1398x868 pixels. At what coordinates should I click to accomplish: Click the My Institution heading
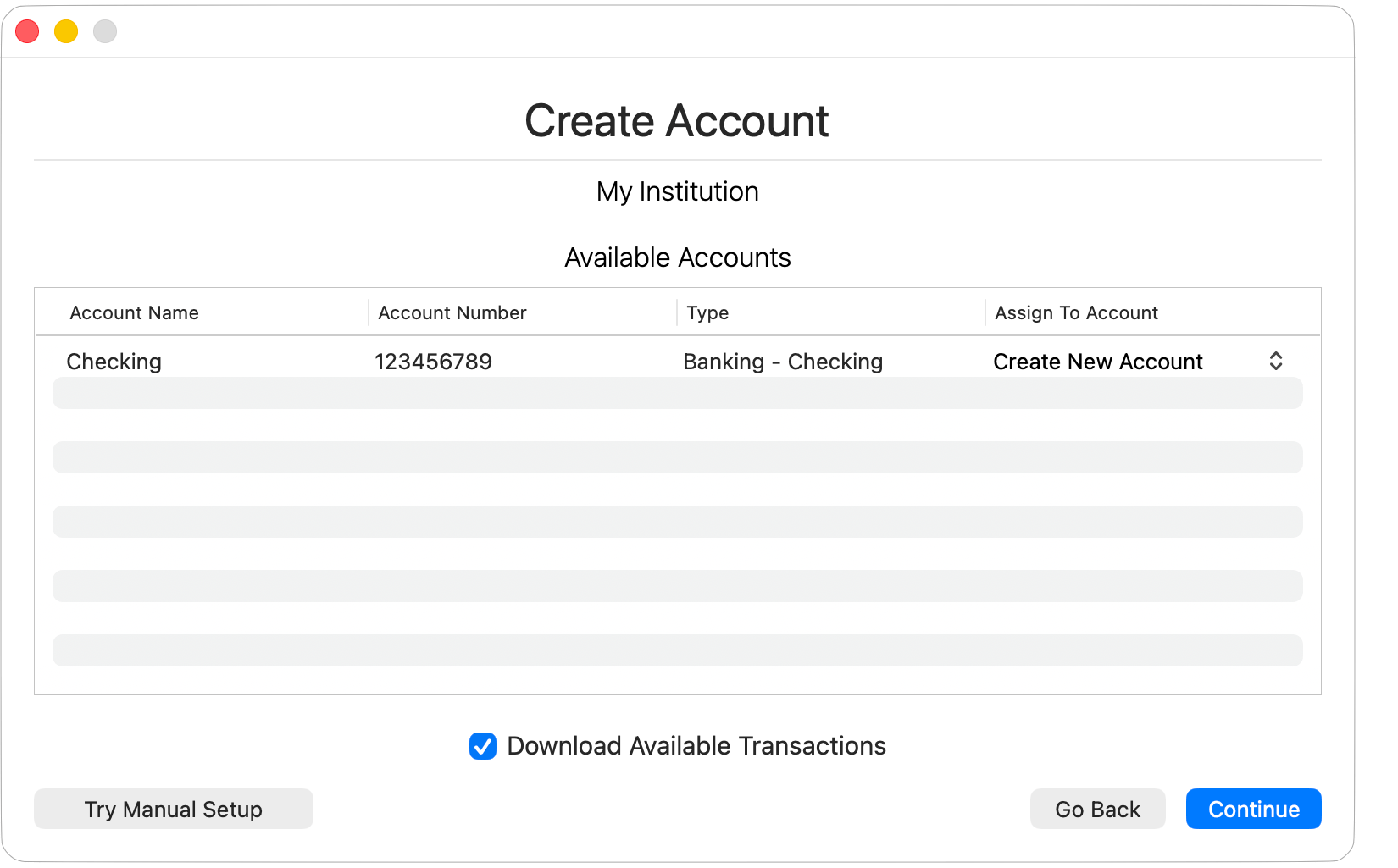coord(677,191)
